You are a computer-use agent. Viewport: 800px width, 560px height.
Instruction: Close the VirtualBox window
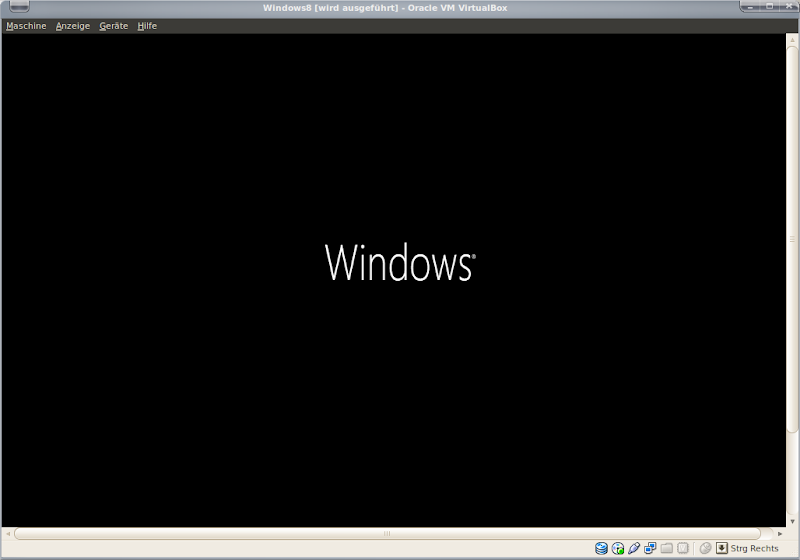789,6
